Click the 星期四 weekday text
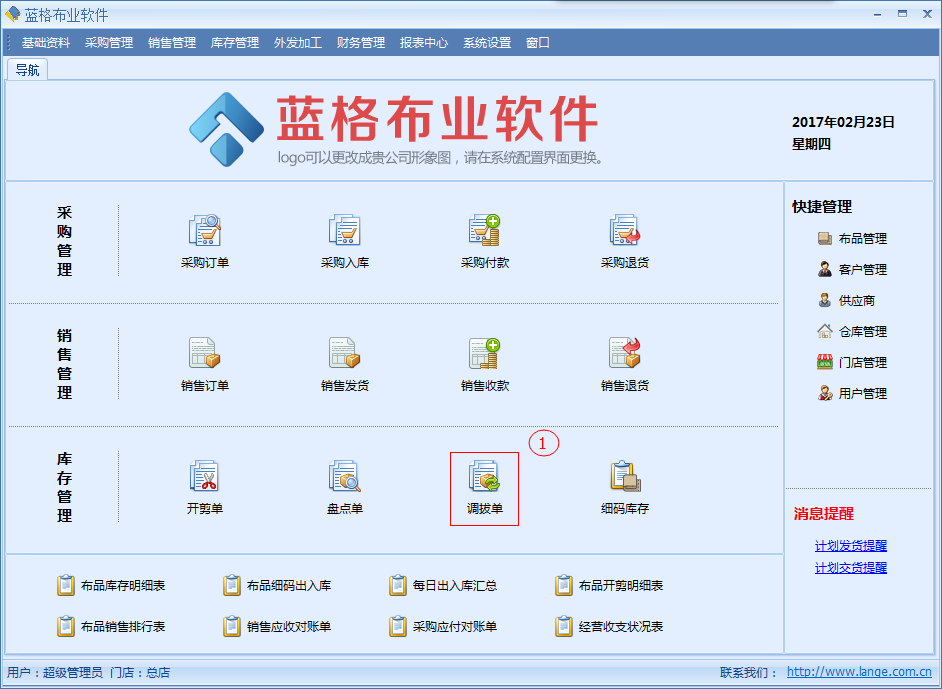Viewport: 942px width, 689px height. tap(812, 144)
